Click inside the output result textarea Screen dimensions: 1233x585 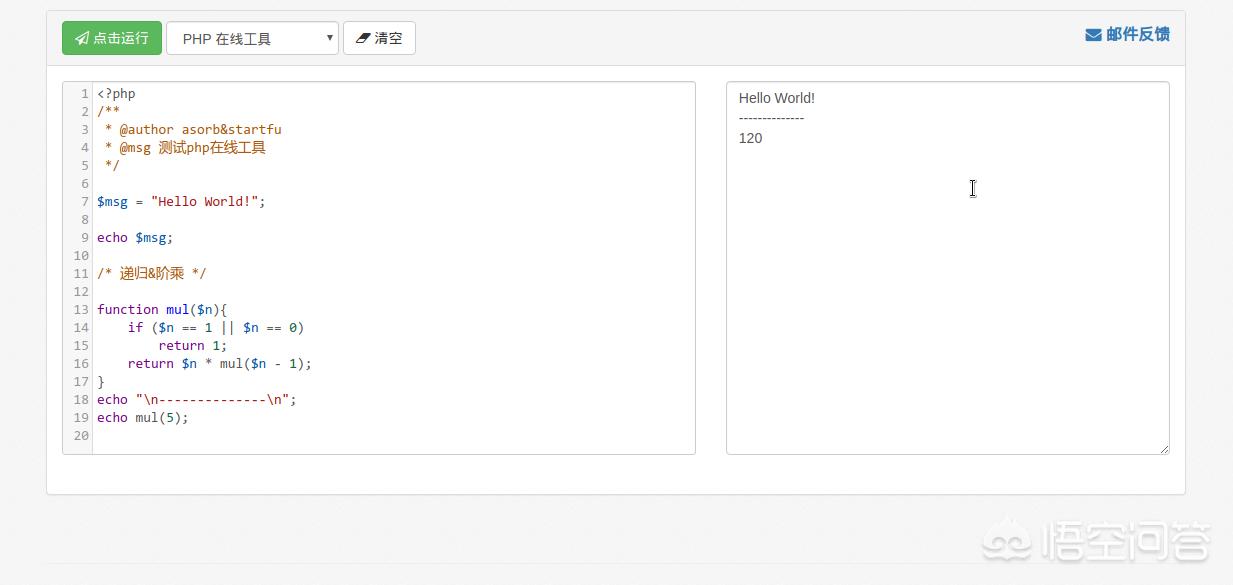[x=947, y=268]
